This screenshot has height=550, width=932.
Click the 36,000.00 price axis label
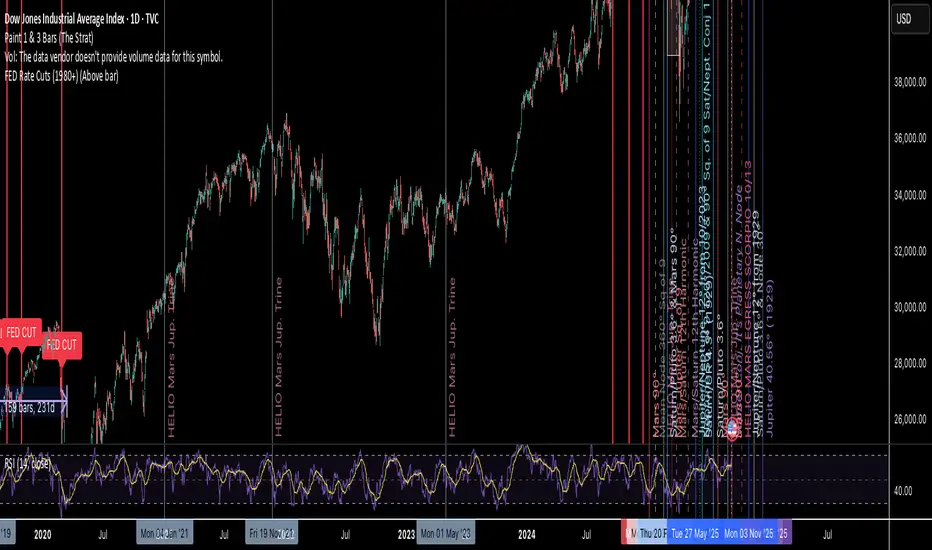pyautogui.click(x=910, y=138)
